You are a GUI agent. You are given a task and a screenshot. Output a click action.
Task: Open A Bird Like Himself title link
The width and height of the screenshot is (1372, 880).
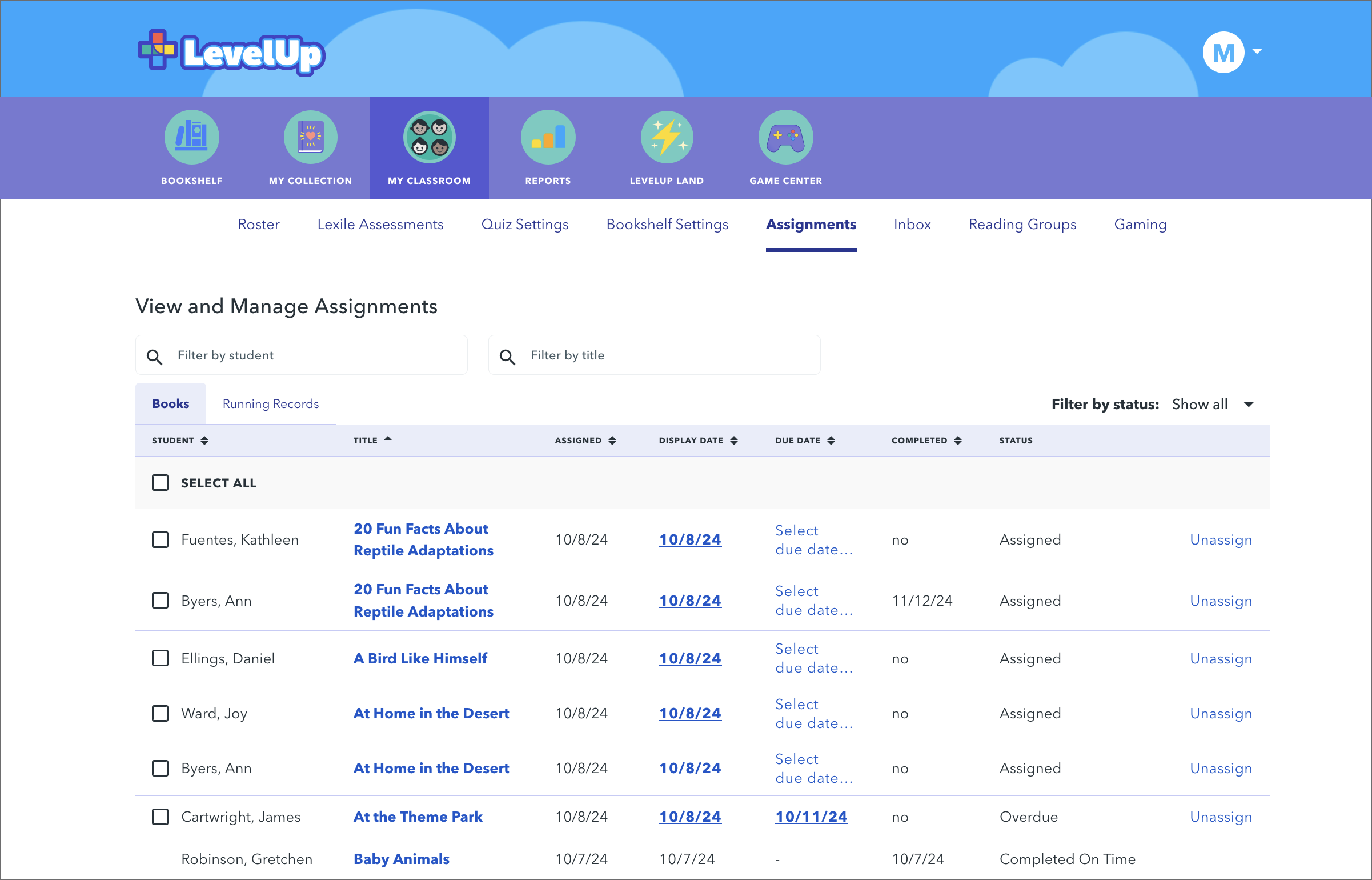point(420,658)
